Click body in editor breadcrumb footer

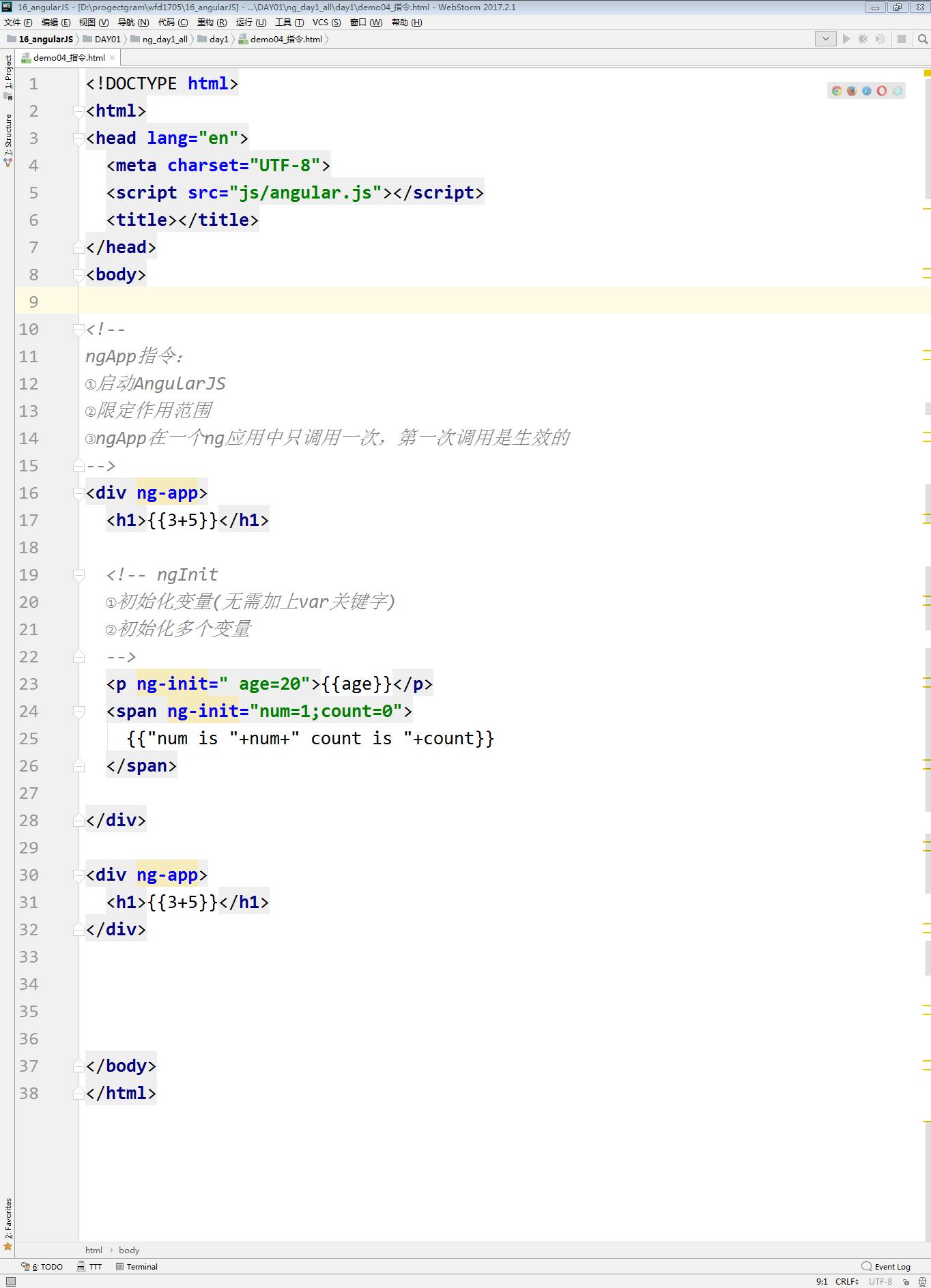pyautogui.click(x=129, y=1250)
